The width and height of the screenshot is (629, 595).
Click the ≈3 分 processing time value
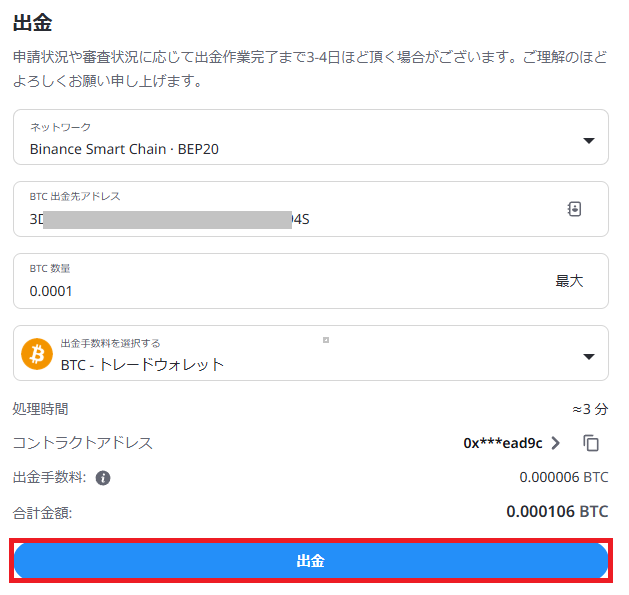coord(590,409)
